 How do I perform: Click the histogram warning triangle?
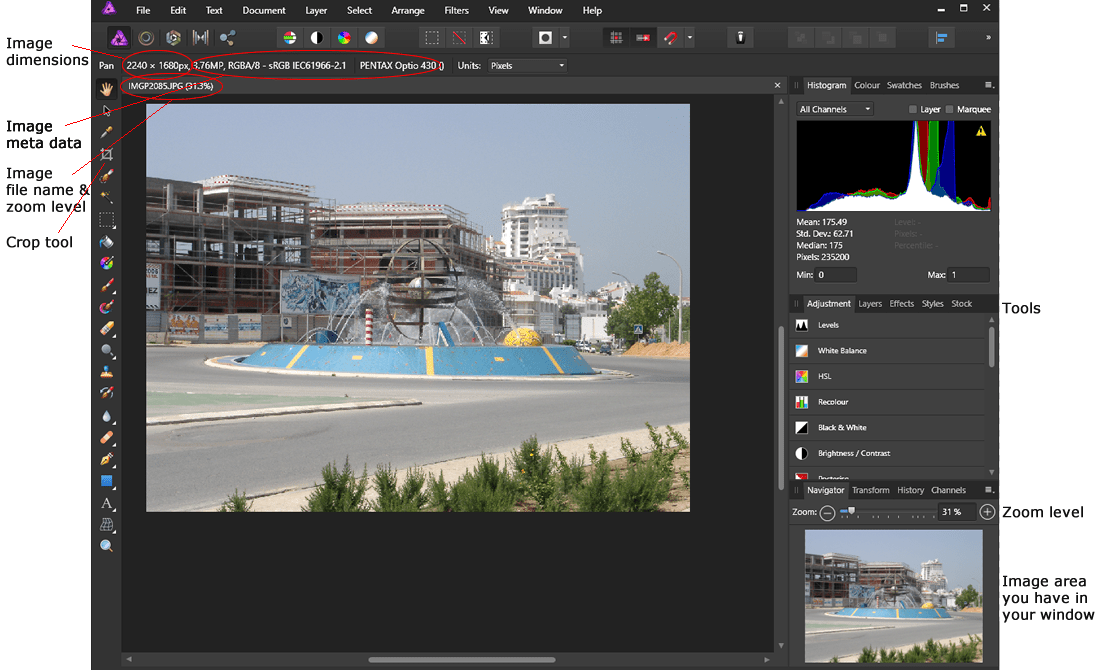point(981,131)
